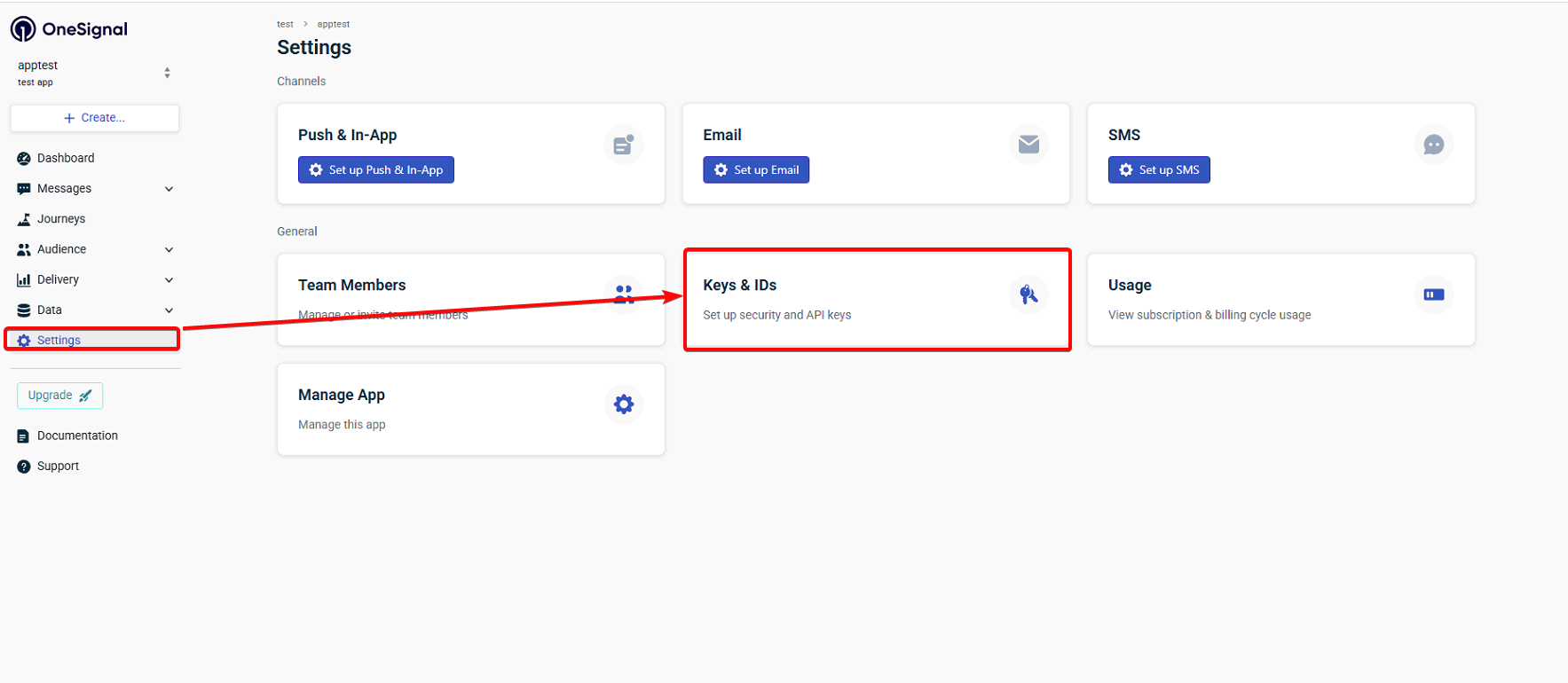The width and height of the screenshot is (1568, 683).
Task: Click the apptest app name in sidebar
Action: click(38, 66)
